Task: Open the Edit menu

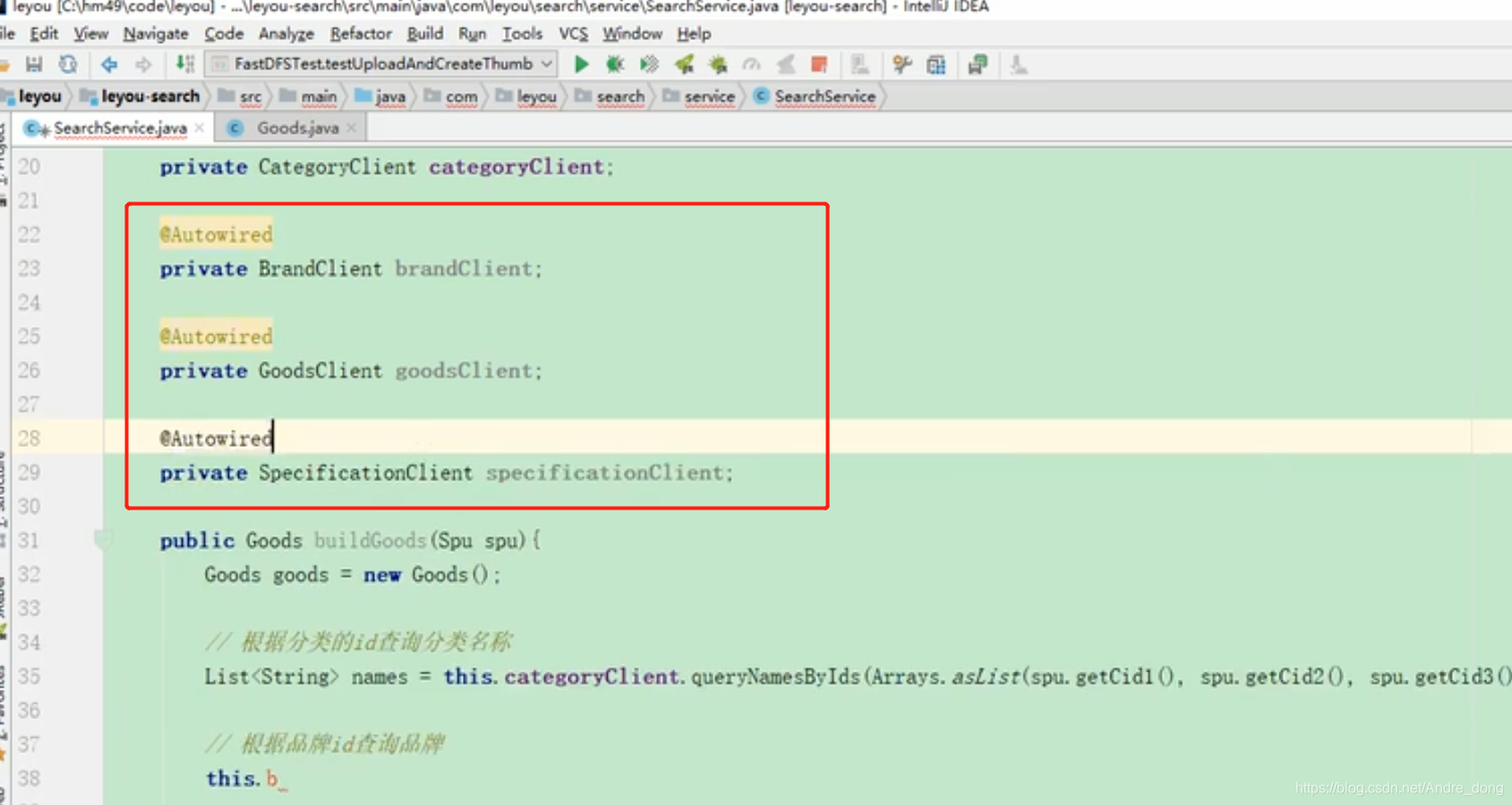Action: click(x=44, y=34)
